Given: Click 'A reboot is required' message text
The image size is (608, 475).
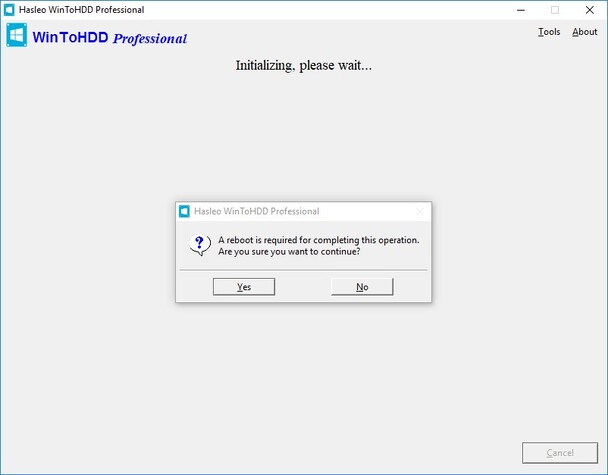Looking at the screenshot, I should pyautogui.click(x=318, y=240).
